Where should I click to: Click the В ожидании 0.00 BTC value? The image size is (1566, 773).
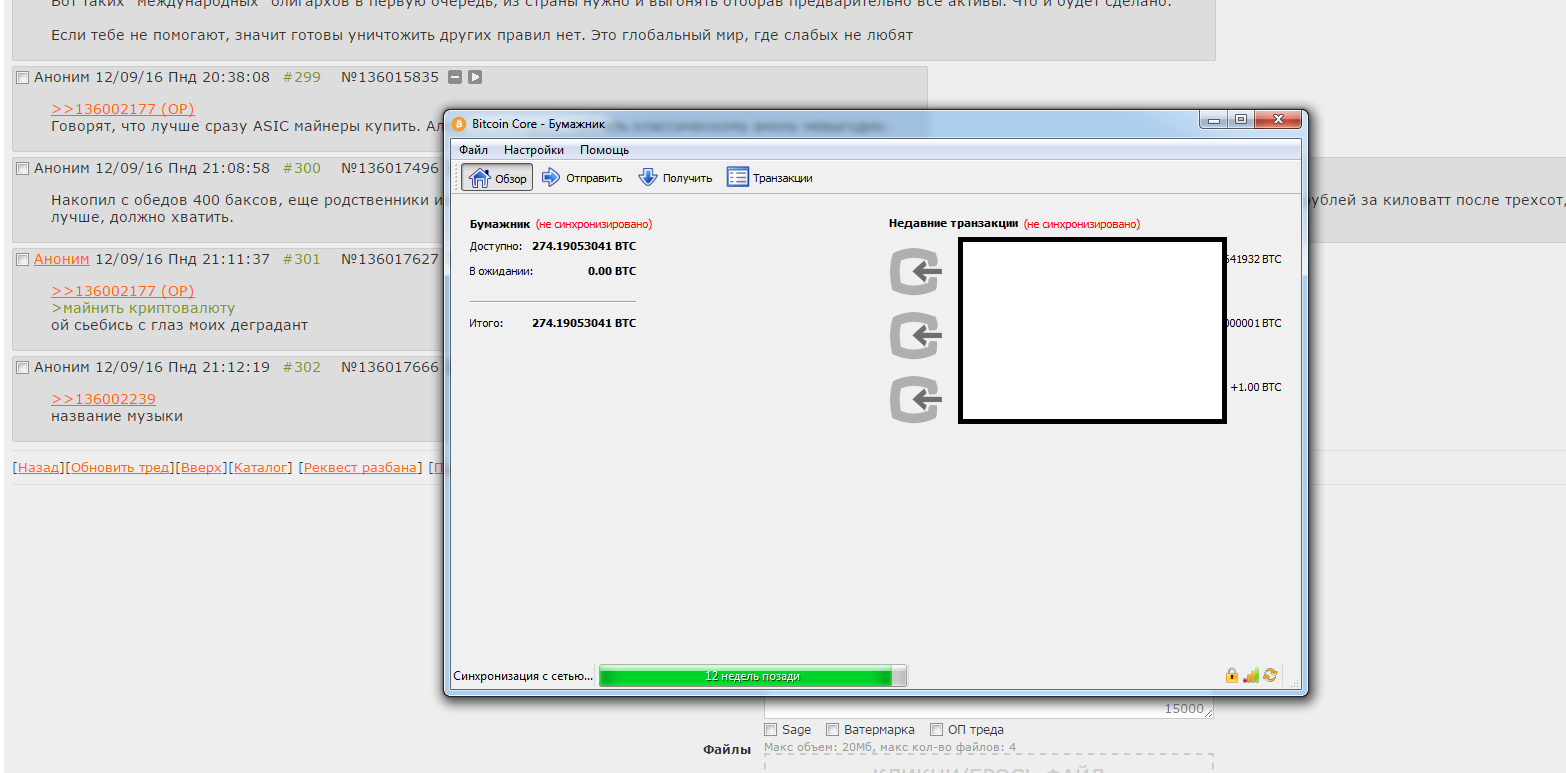coord(612,271)
